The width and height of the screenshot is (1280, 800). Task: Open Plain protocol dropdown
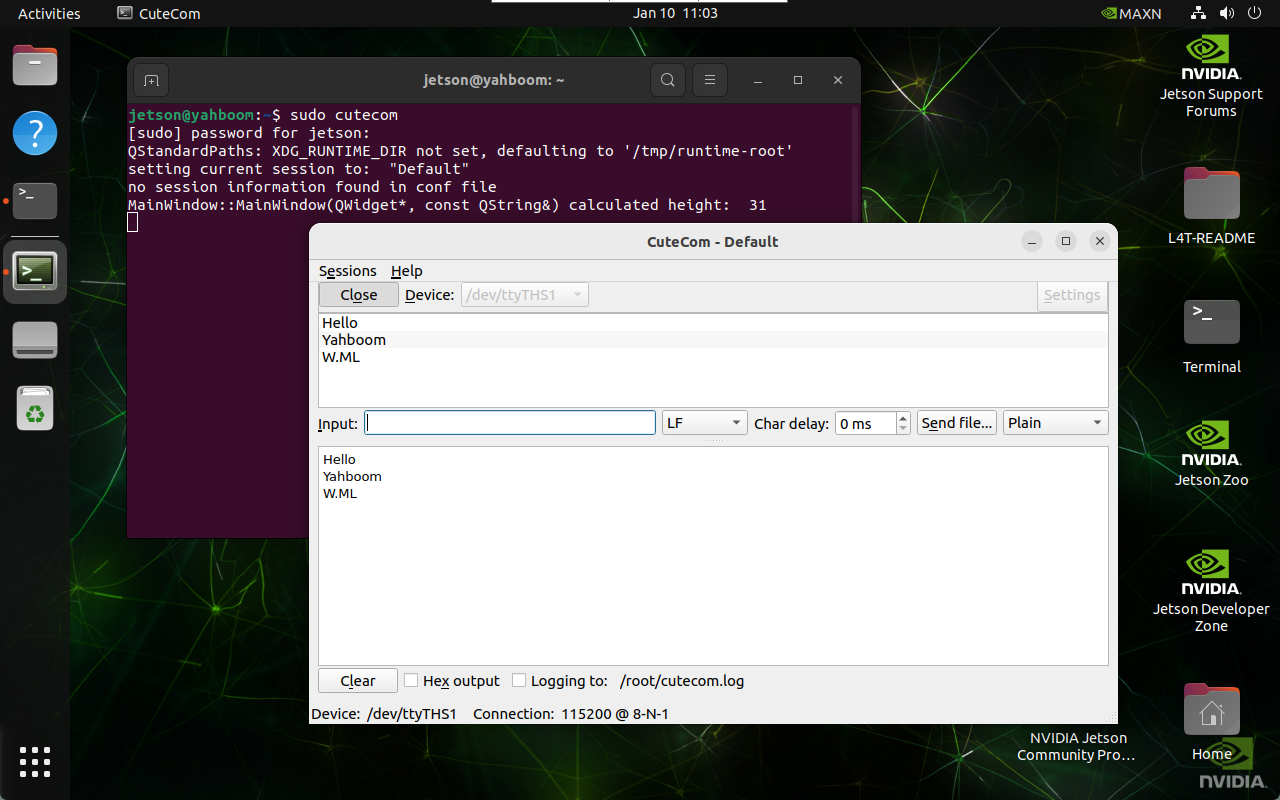pyautogui.click(x=1055, y=423)
